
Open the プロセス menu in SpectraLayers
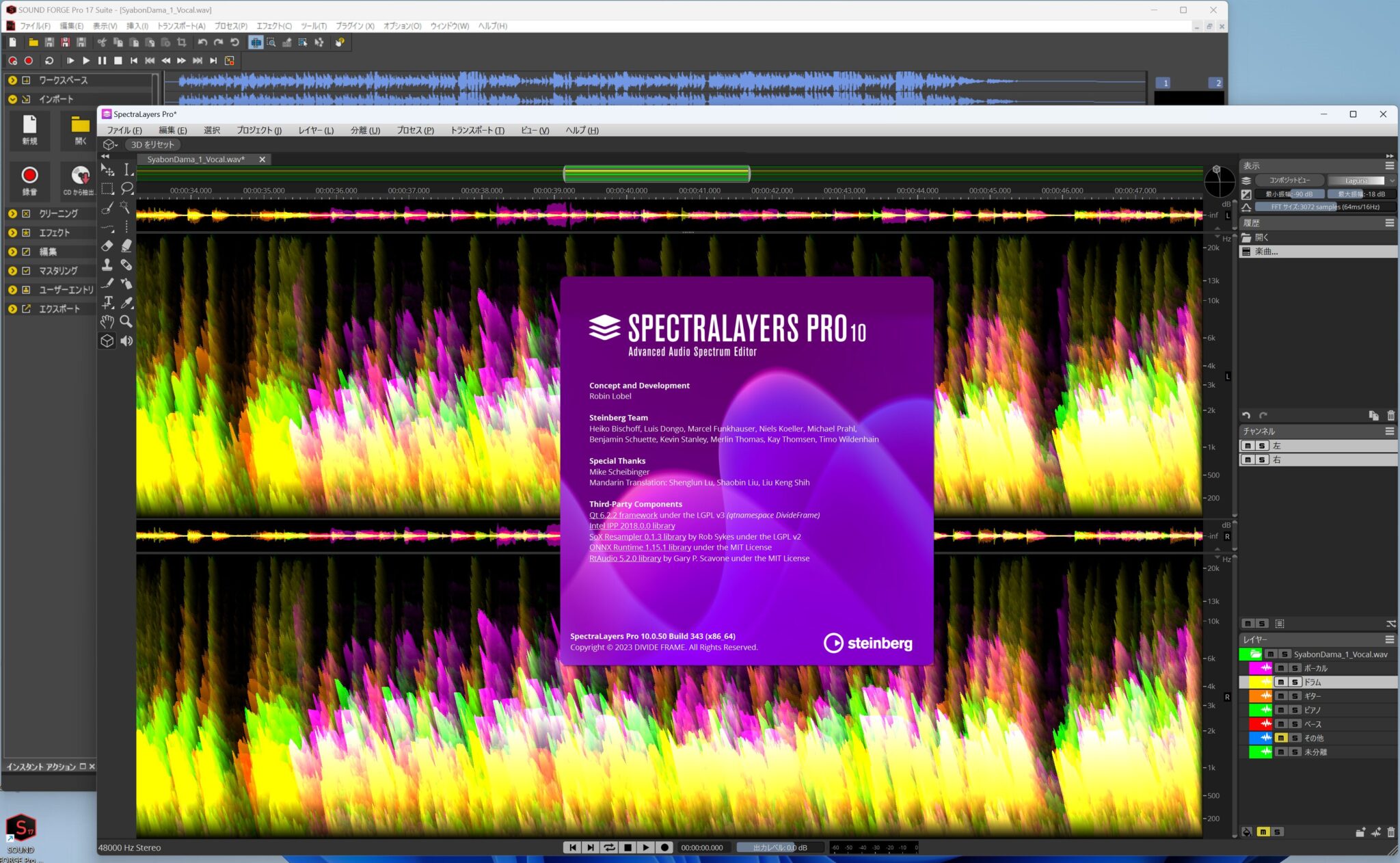coord(414,130)
